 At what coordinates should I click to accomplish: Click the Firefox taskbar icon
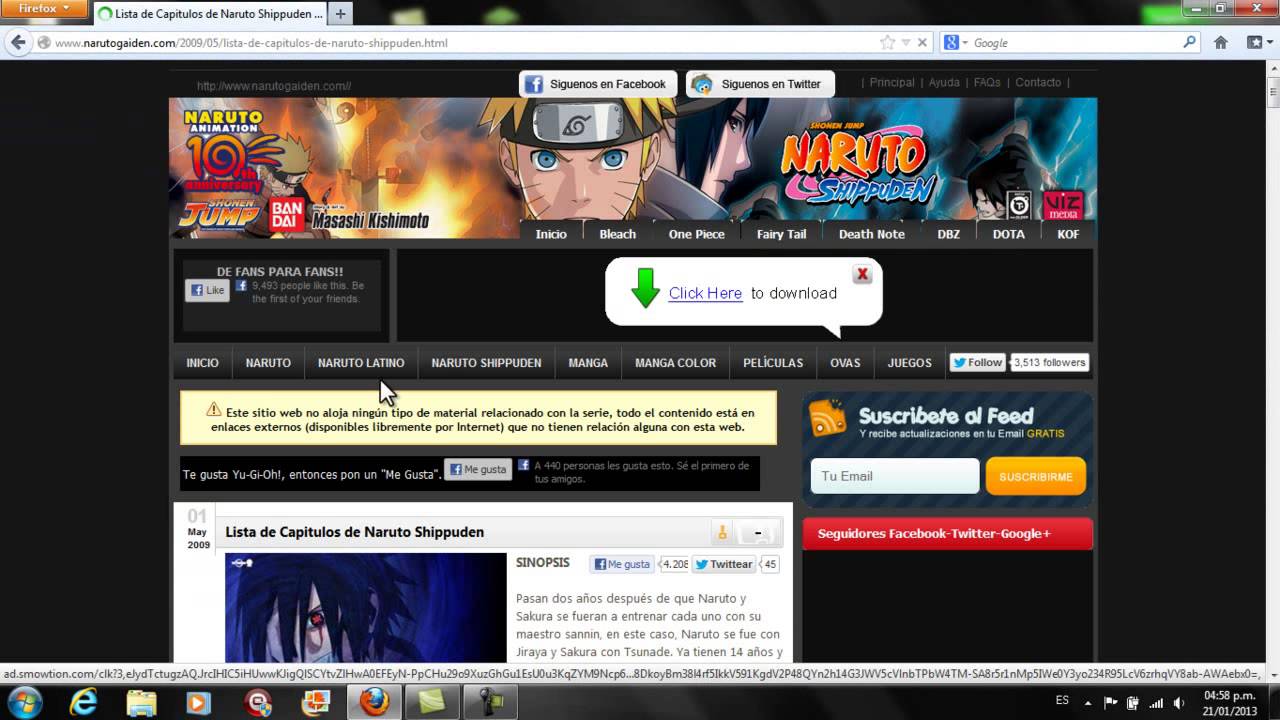pyautogui.click(x=374, y=703)
